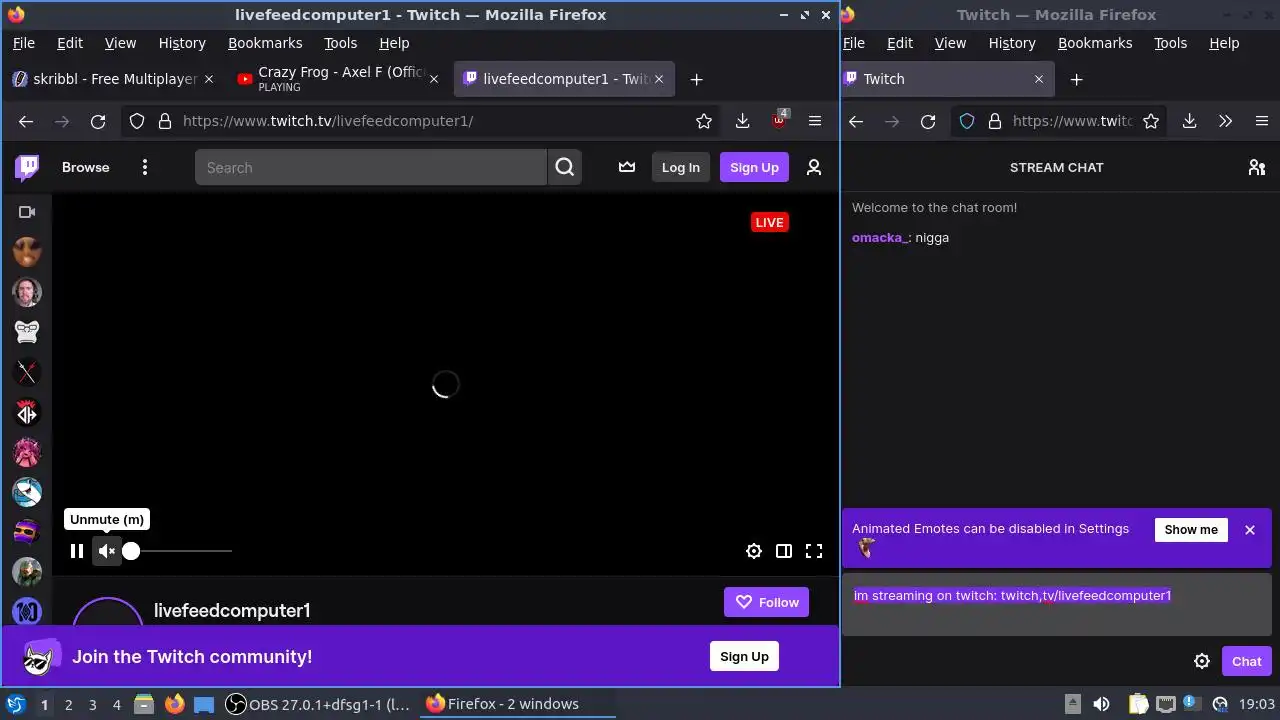Mute the YouTube tab via its PLAYING indicator

click(279, 87)
